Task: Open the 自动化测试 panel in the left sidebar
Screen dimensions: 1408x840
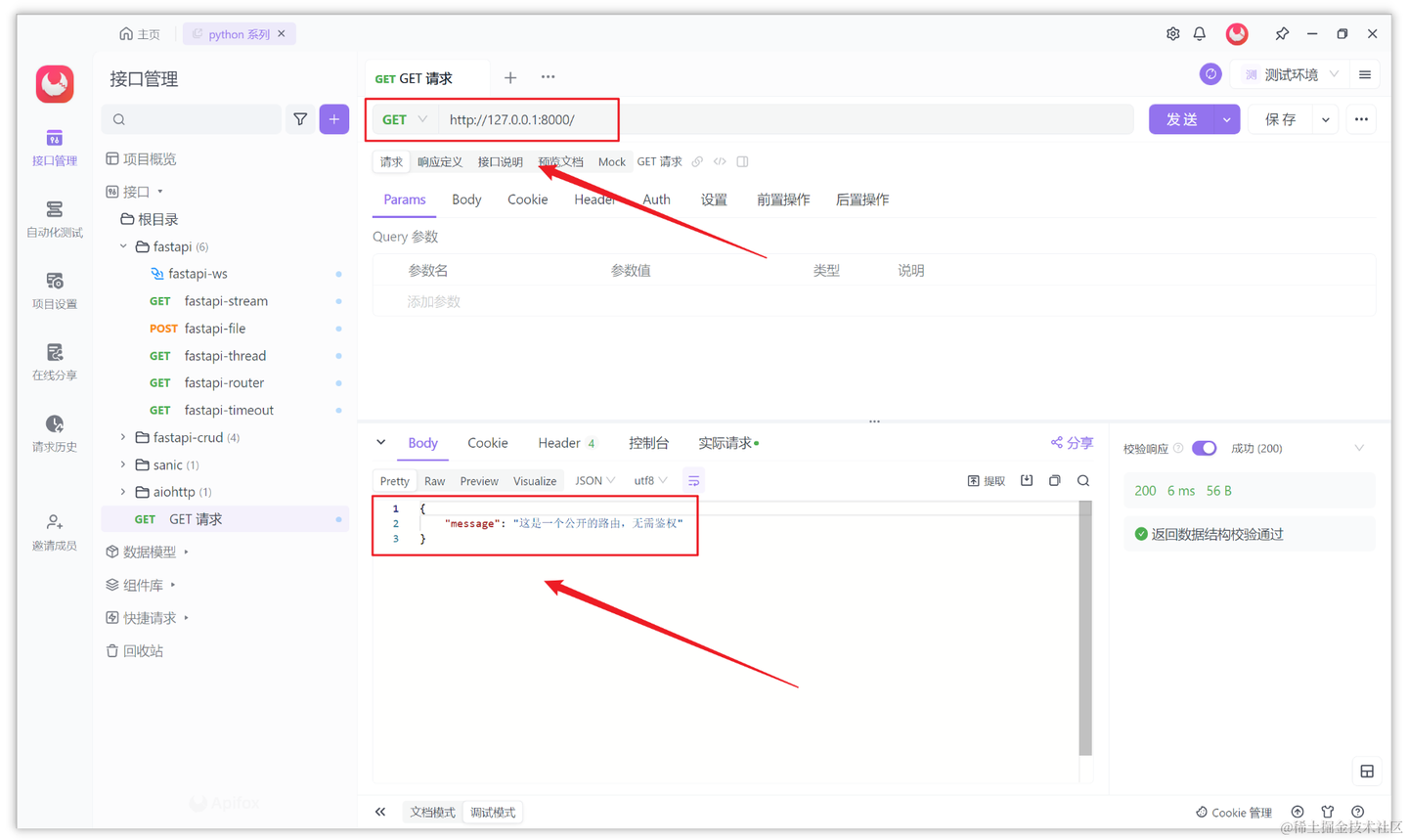Action: [x=54, y=219]
